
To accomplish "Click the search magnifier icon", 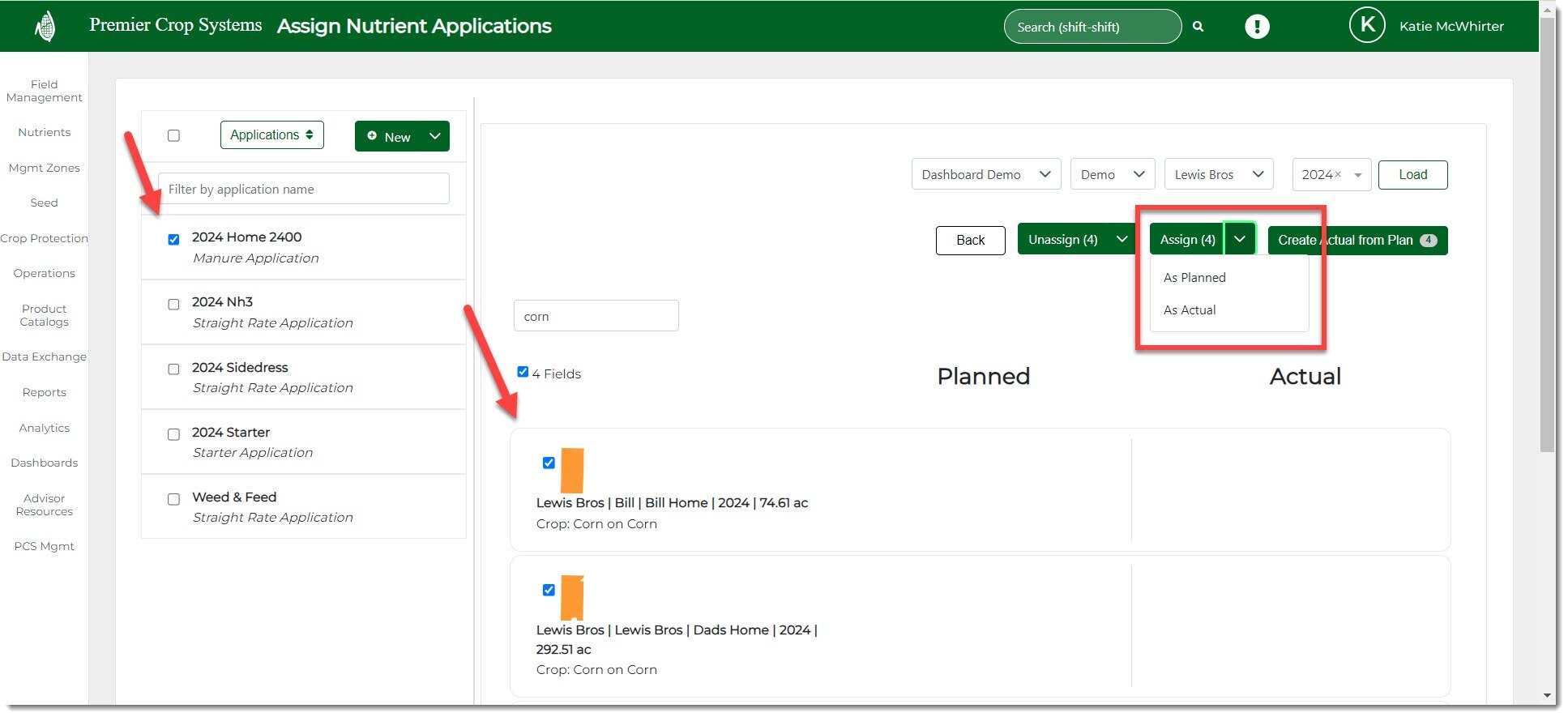I will click(1198, 27).
